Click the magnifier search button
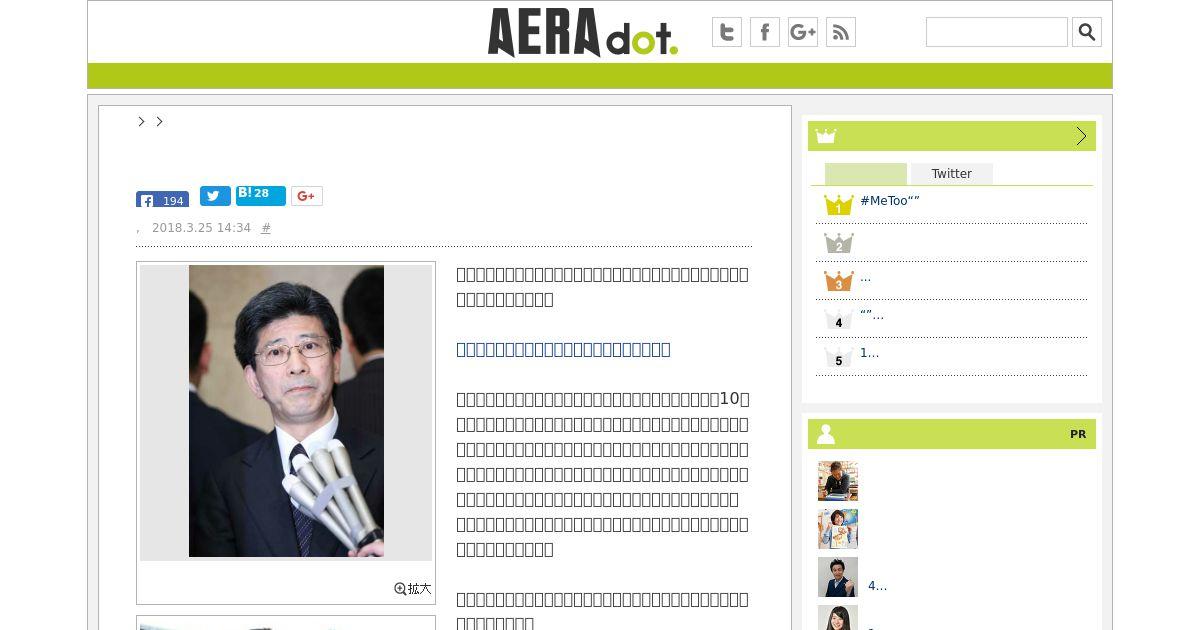Screen dimensions: 1200x630 (x=1087, y=32)
